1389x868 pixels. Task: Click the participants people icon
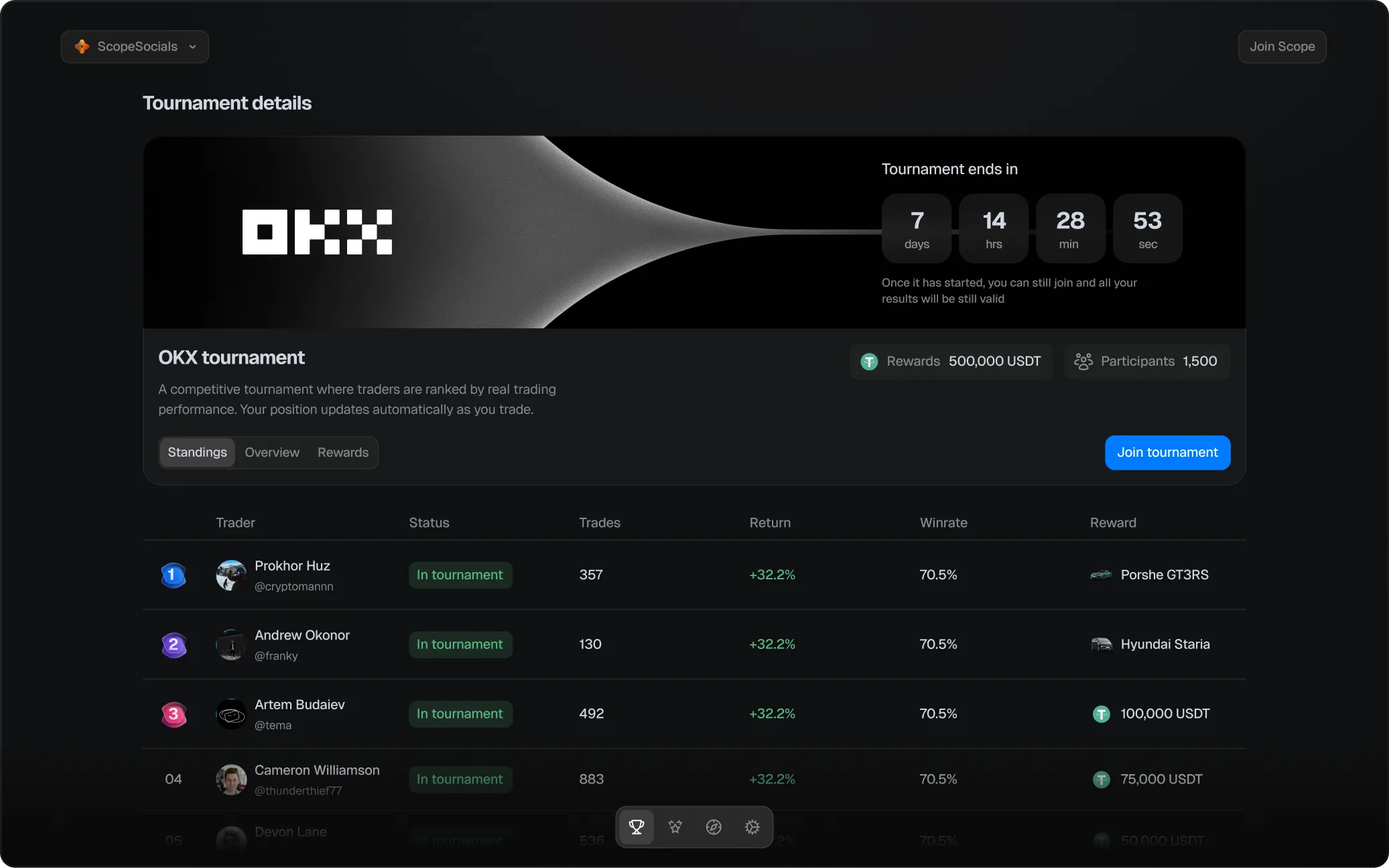(x=1083, y=362)
